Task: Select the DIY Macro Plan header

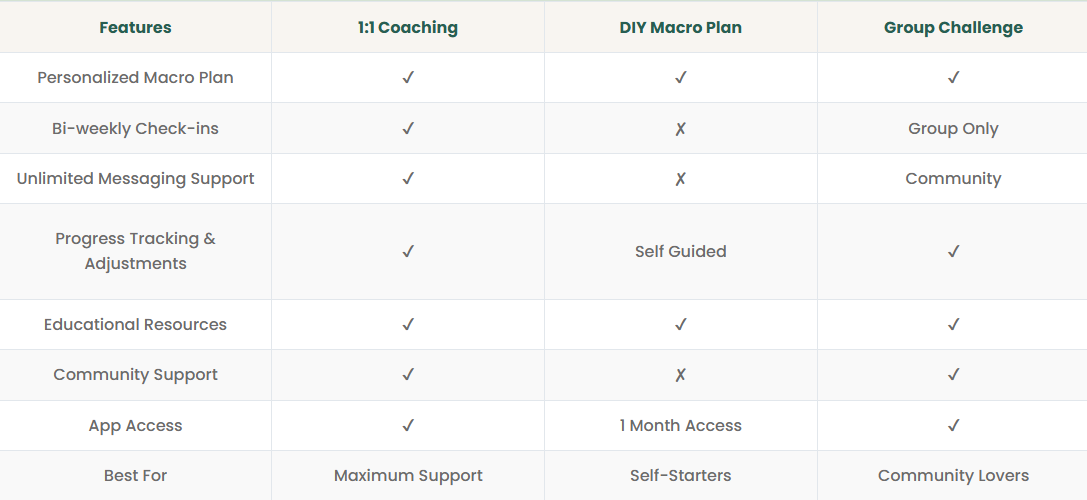Action: (681, 28)
